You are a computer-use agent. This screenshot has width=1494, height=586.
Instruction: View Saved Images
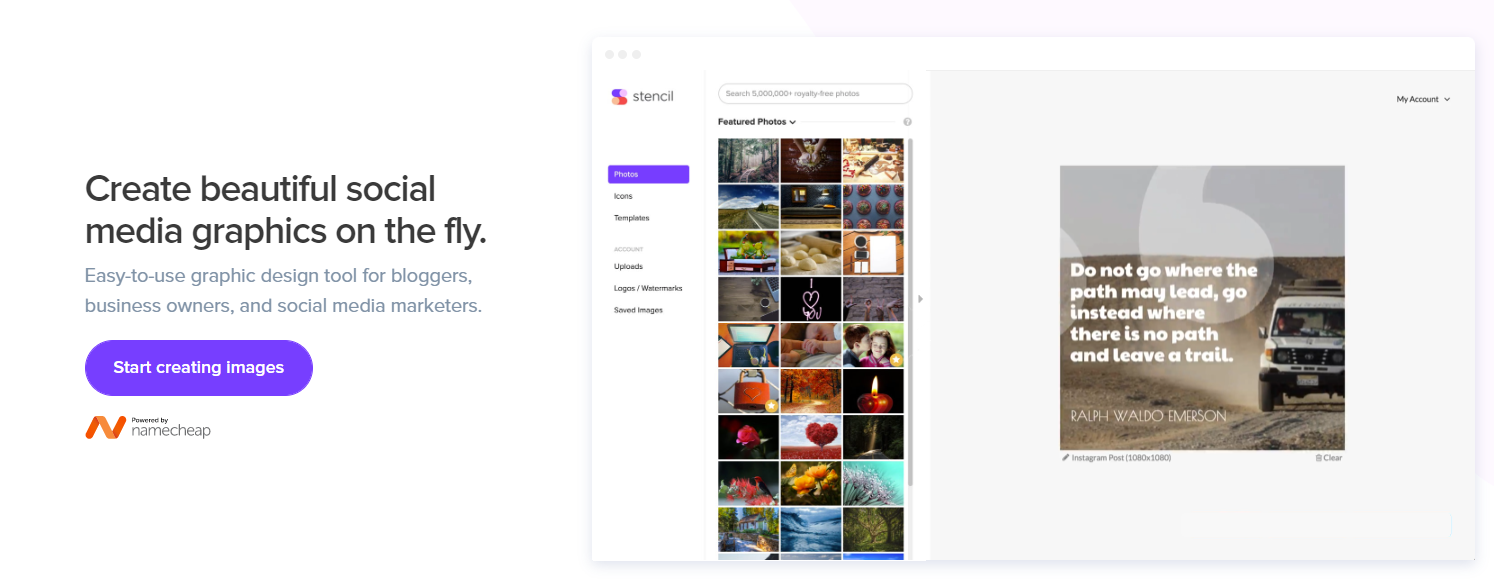[638, 310]
